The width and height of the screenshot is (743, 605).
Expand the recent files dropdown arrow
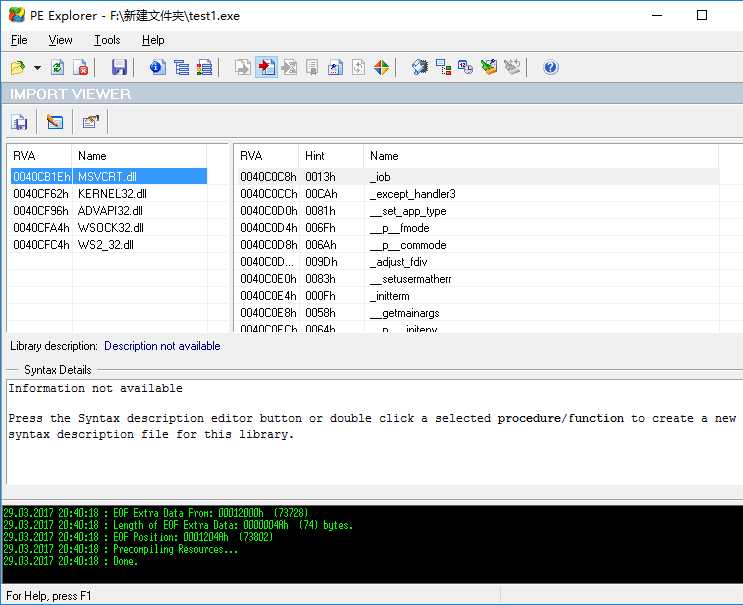point(37,68)
